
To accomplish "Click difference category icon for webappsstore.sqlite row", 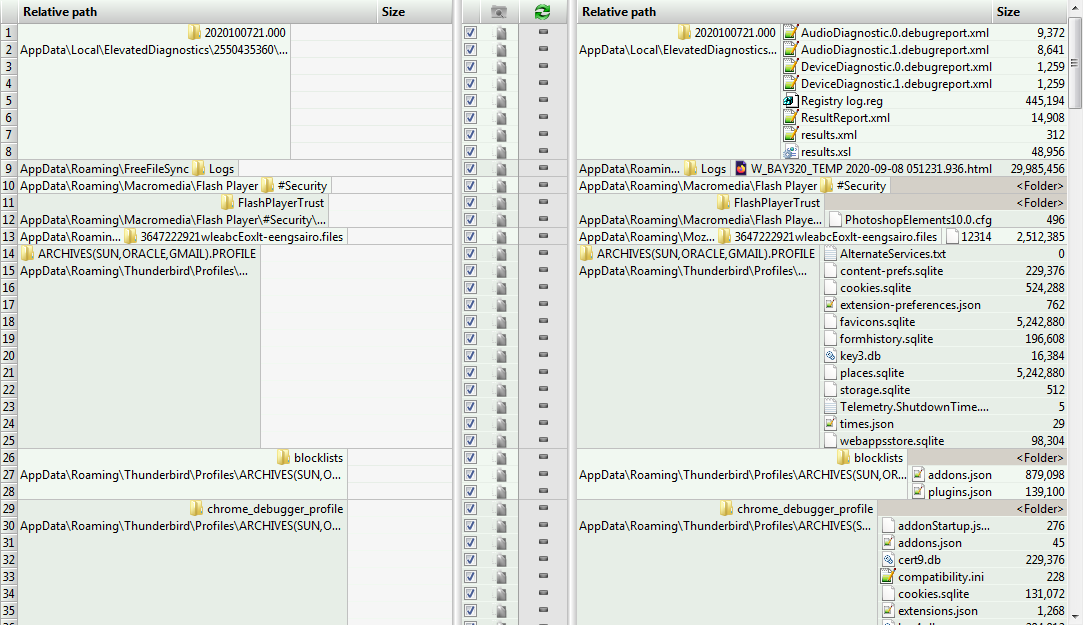I will coord(501,441).
